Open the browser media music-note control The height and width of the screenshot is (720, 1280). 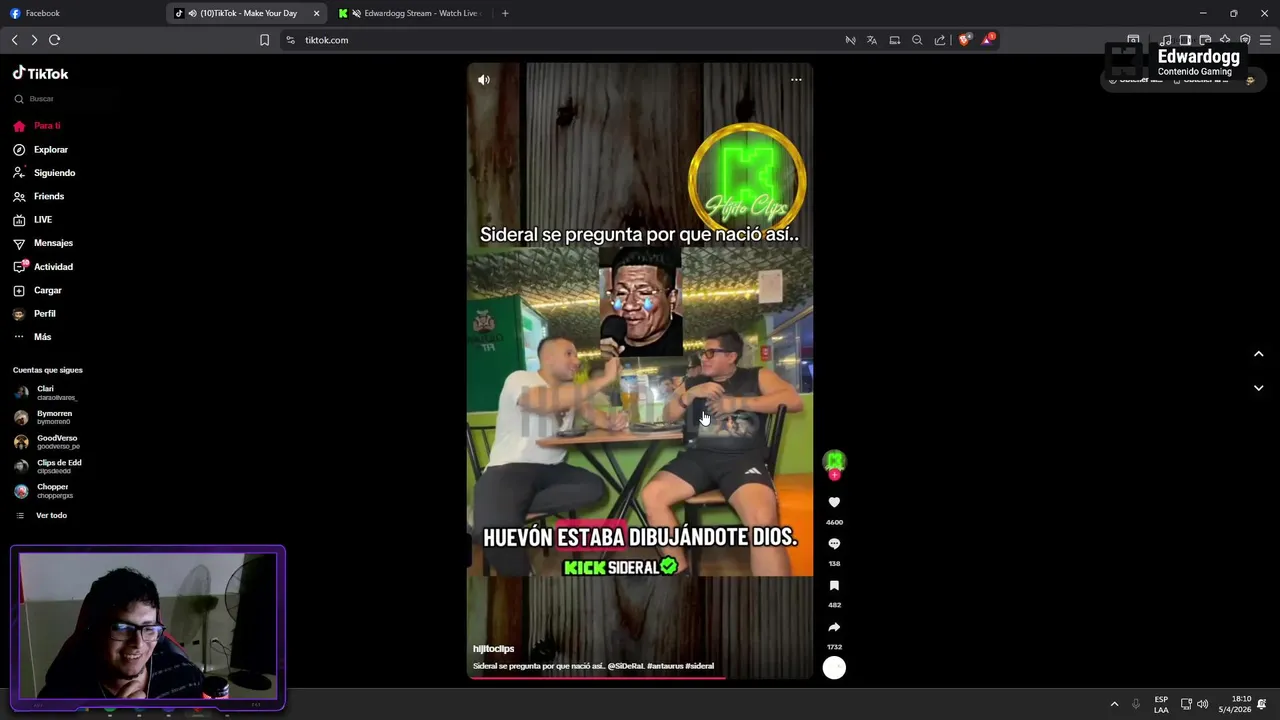[1165, 40]
